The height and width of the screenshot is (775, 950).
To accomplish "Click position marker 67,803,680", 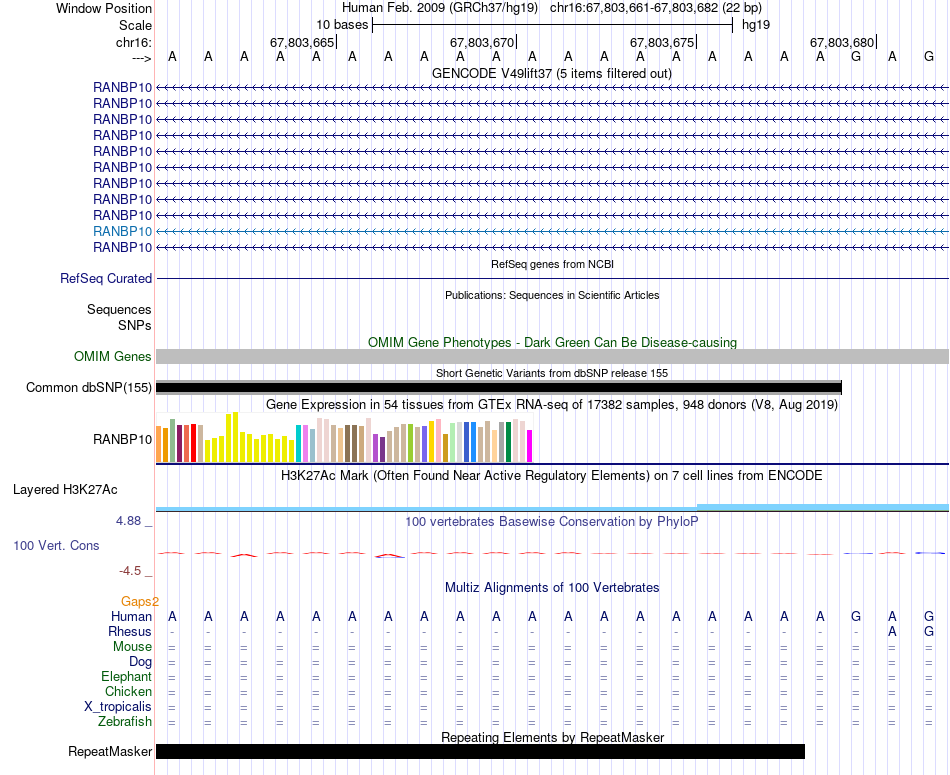I will 842,42.
